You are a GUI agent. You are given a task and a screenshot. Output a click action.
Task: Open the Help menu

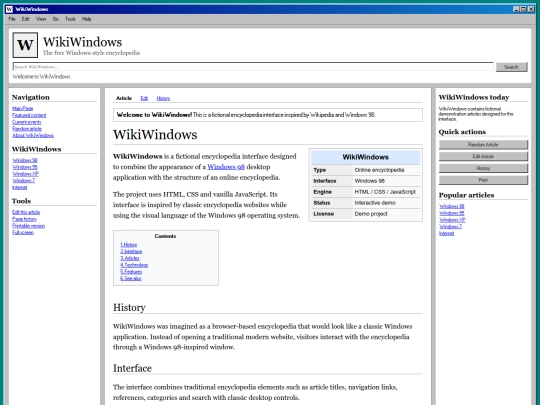87,19
